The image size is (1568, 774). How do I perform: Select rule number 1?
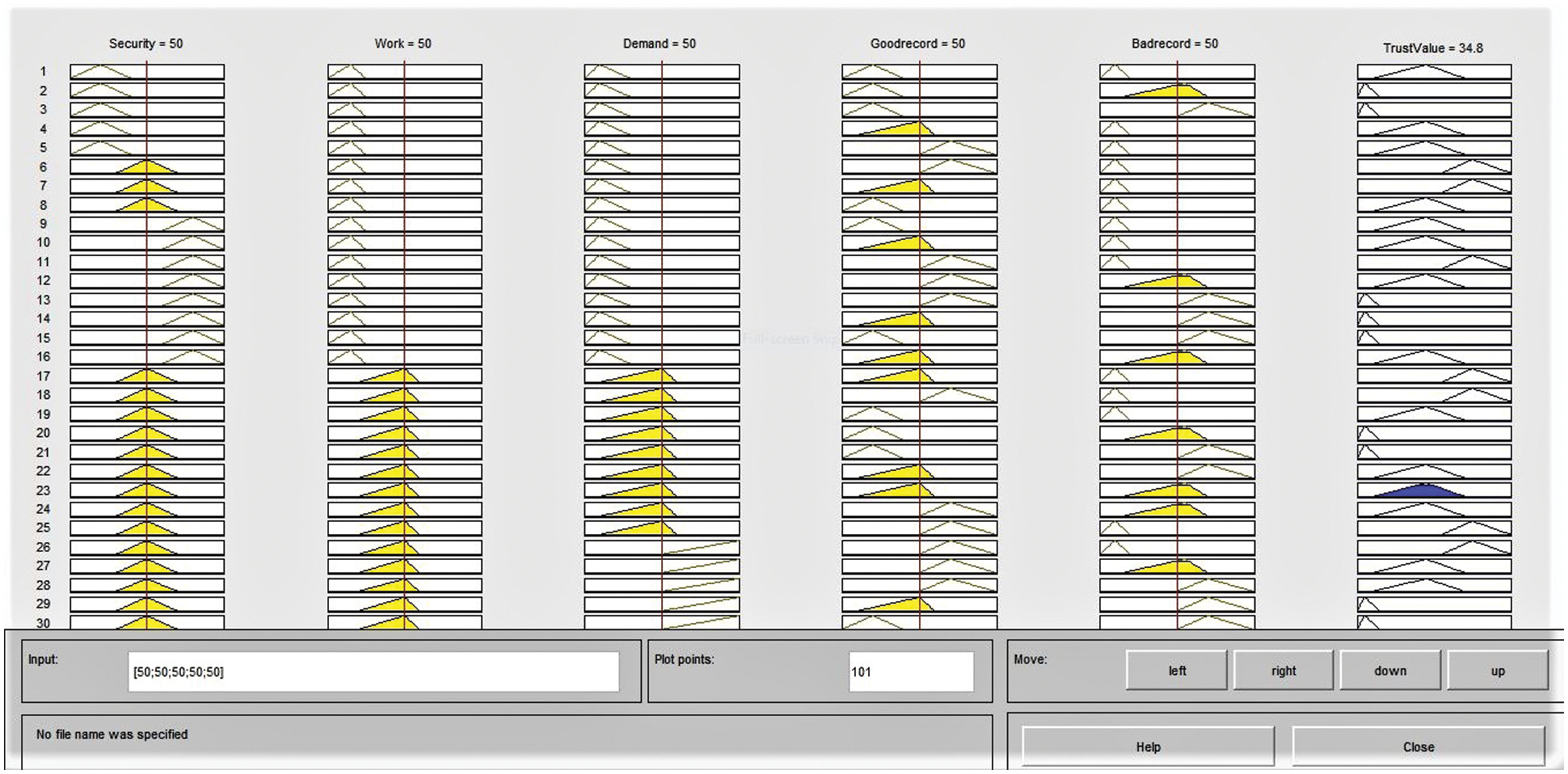44,72
